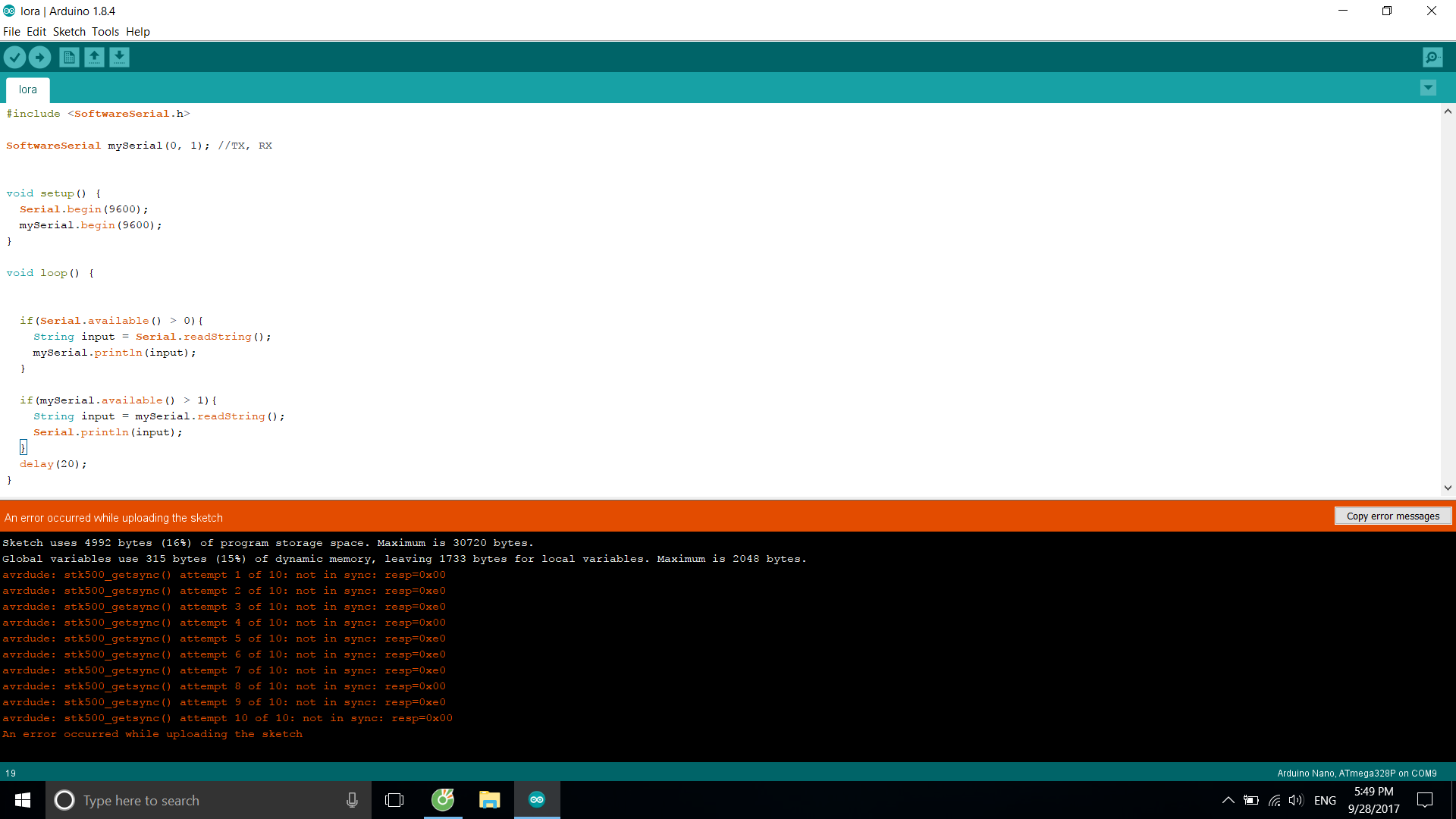Select the lora sketch tab
Screen dimensions: 1456x819
point(28,89)
